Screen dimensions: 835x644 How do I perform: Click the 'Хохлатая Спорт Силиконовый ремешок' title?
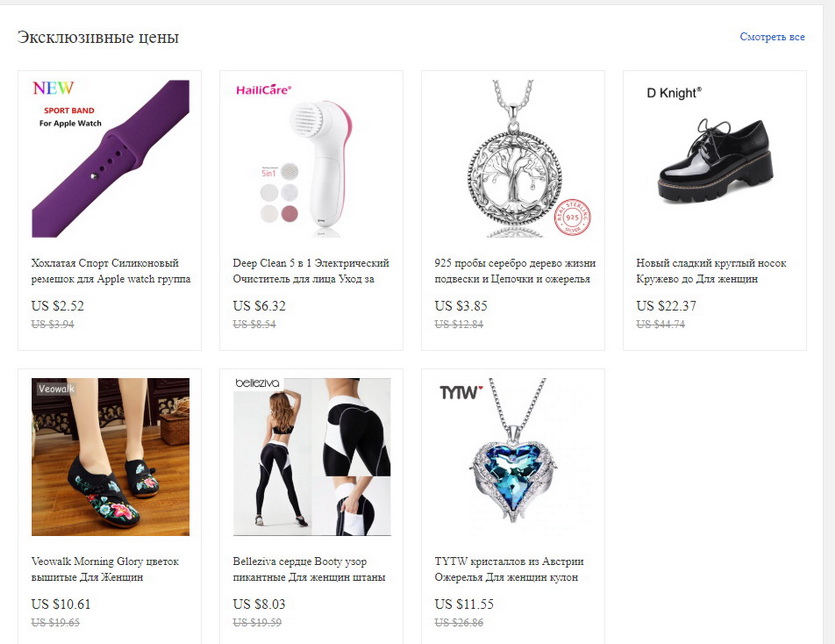(x=111, y=271)
